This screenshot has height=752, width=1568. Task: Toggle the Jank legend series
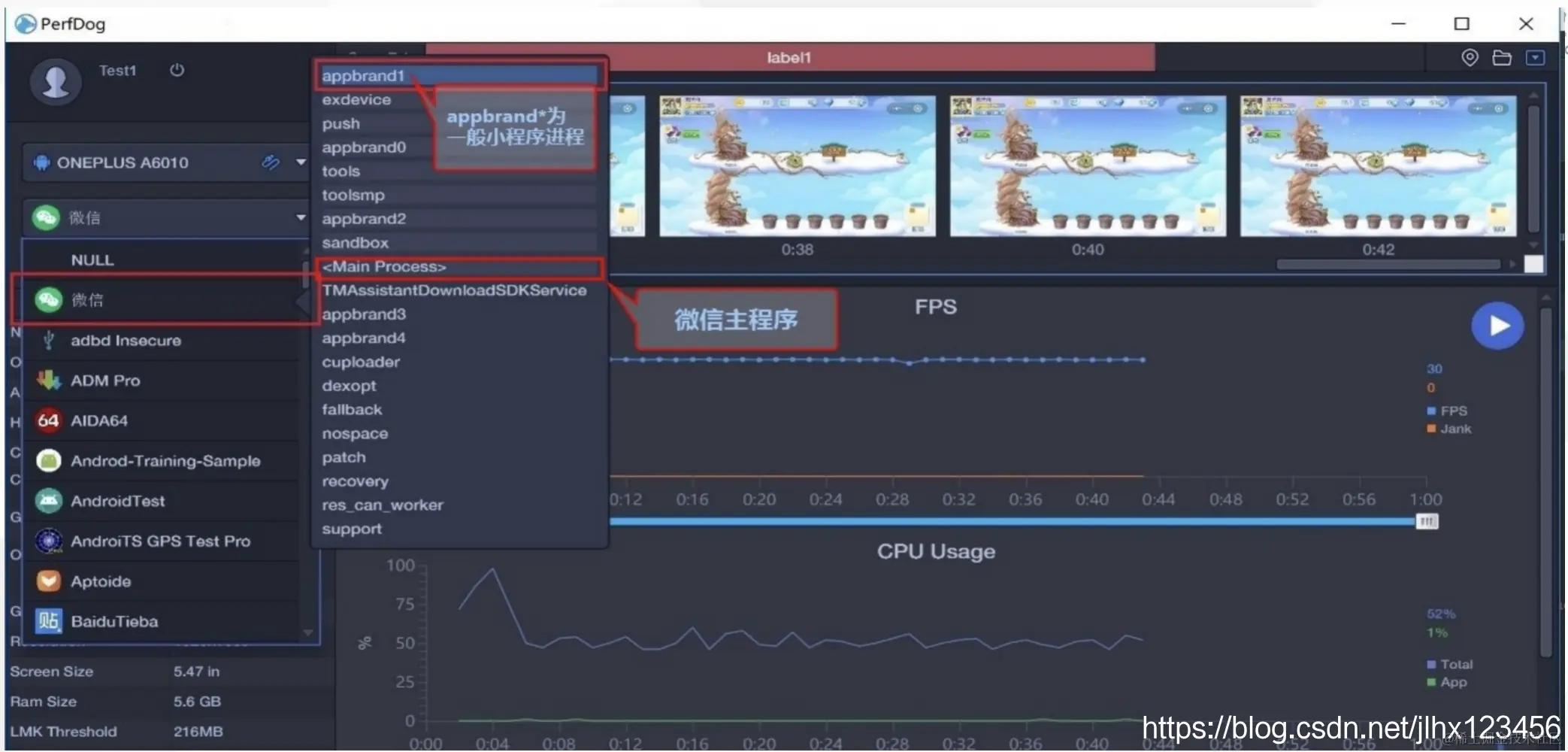pos(1448,429)
